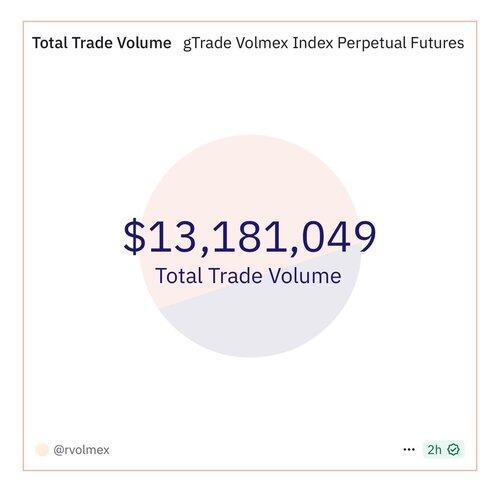This screenshot has height=490, width=500.
Task: Click the bold Total Trade Volume title
Action: (x=102, y=43)
